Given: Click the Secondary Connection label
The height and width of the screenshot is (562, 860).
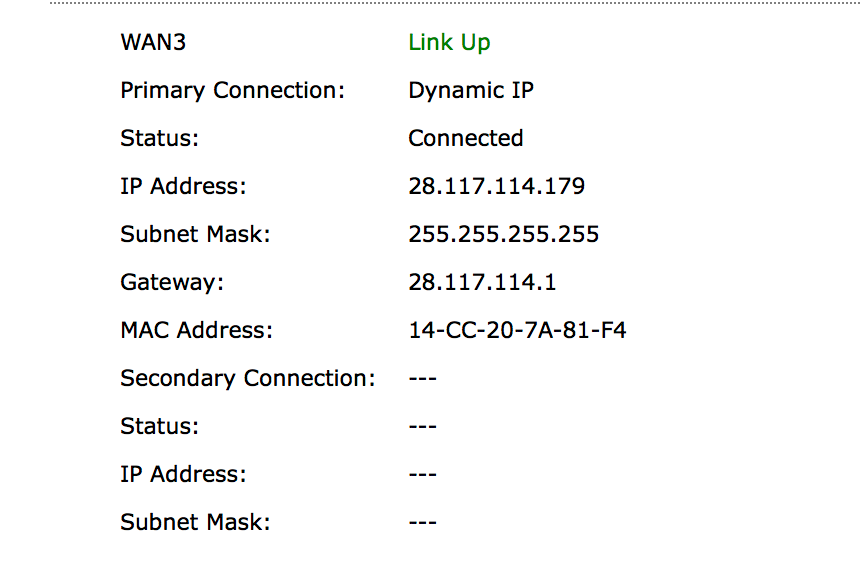Looking at the screenshot, I should [247, 379].
